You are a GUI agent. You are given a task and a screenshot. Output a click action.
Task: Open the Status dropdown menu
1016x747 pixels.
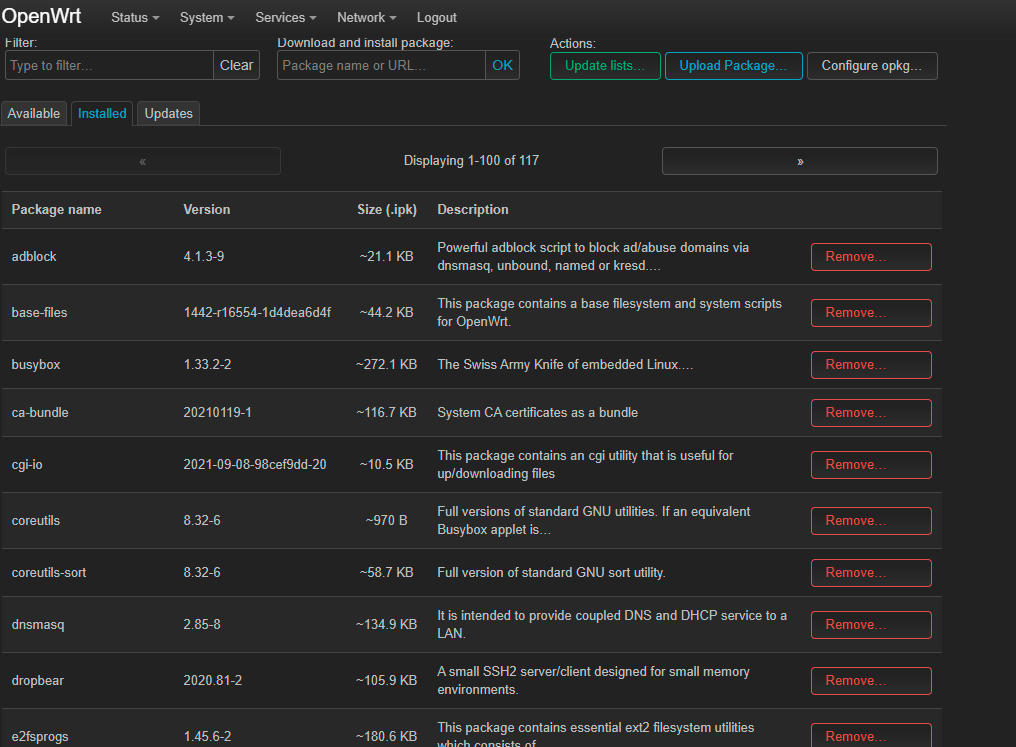[x=135, y=17]
